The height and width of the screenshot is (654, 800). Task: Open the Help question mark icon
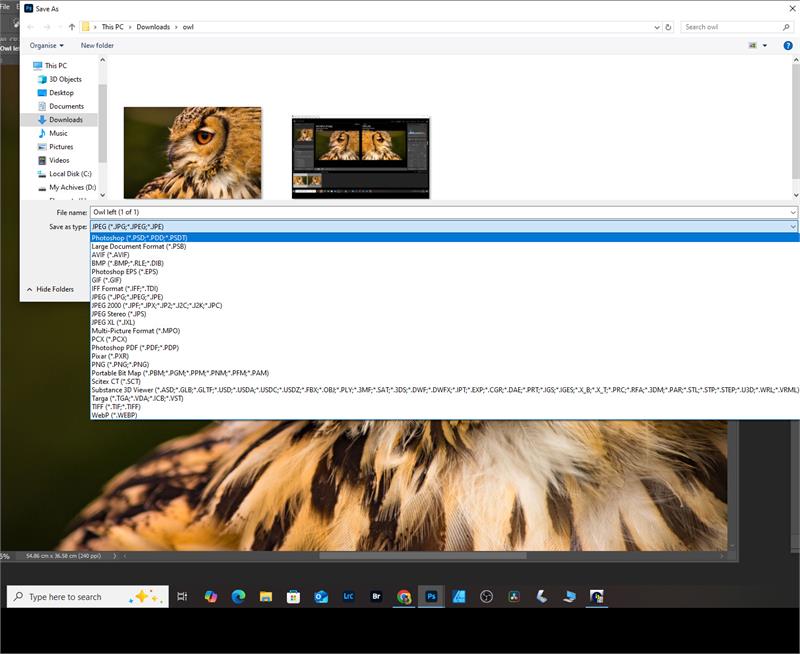coord(788,45)
